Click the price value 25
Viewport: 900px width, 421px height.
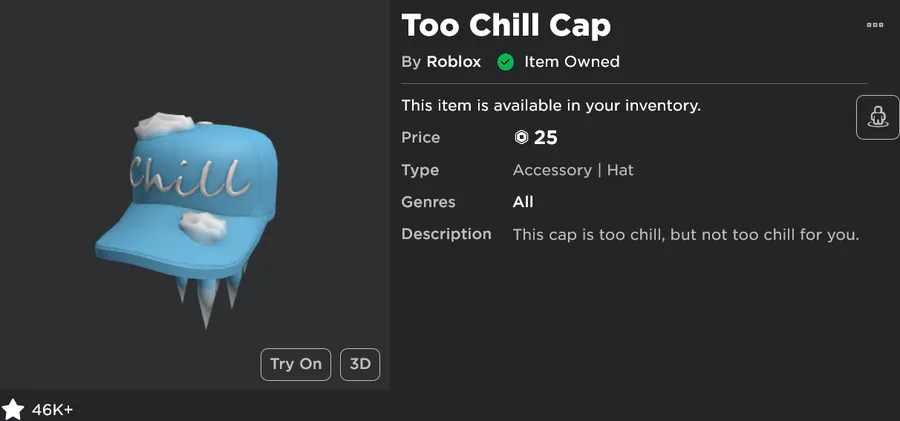click(545, 138)
